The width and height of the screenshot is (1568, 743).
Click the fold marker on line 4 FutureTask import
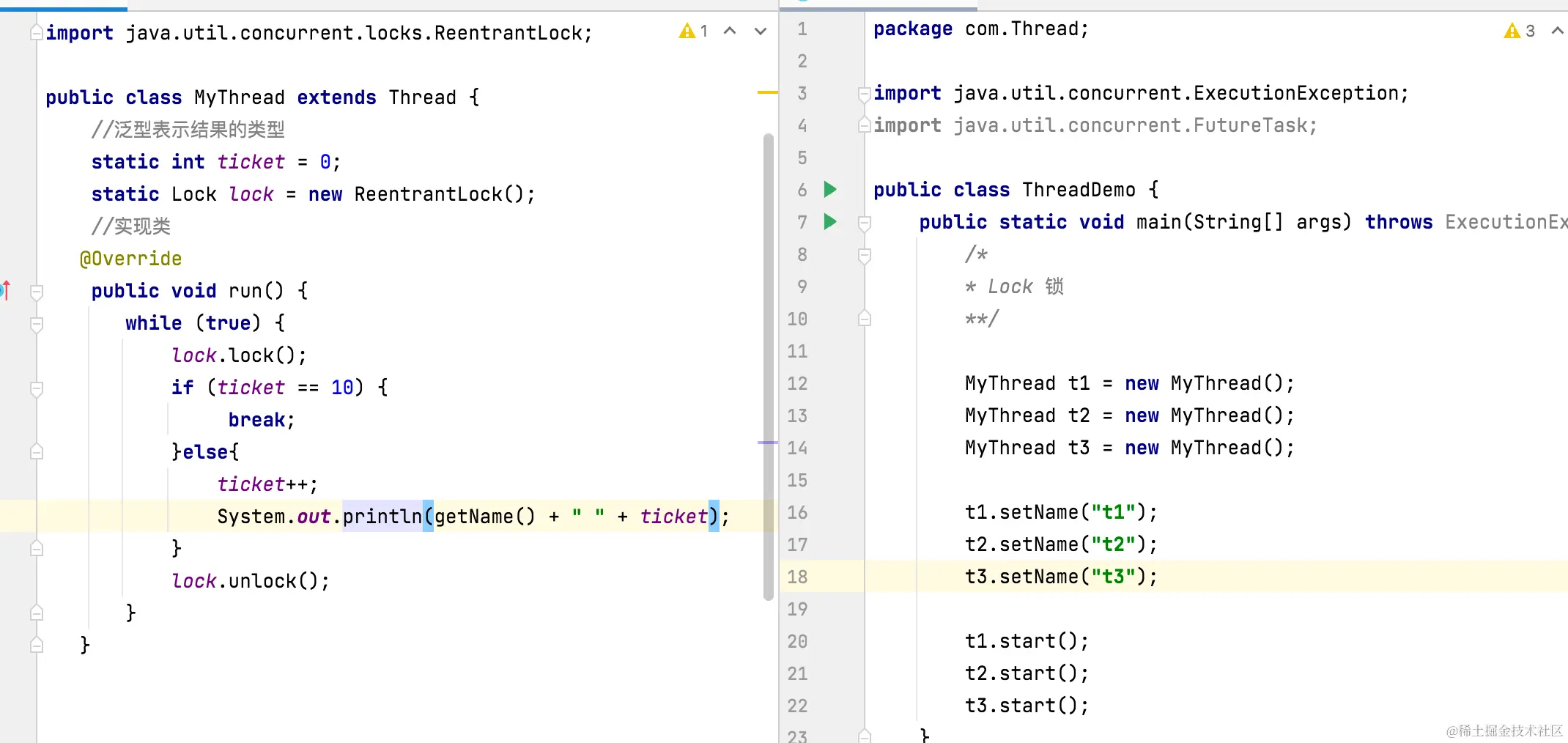coord(865,125)
